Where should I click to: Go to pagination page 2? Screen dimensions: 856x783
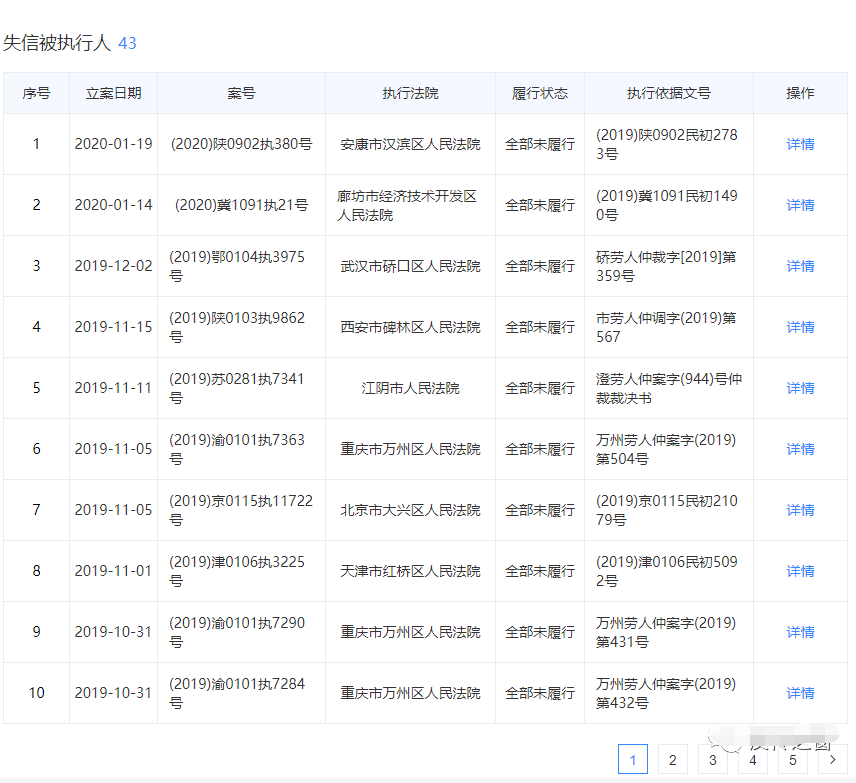pos(673,760)
